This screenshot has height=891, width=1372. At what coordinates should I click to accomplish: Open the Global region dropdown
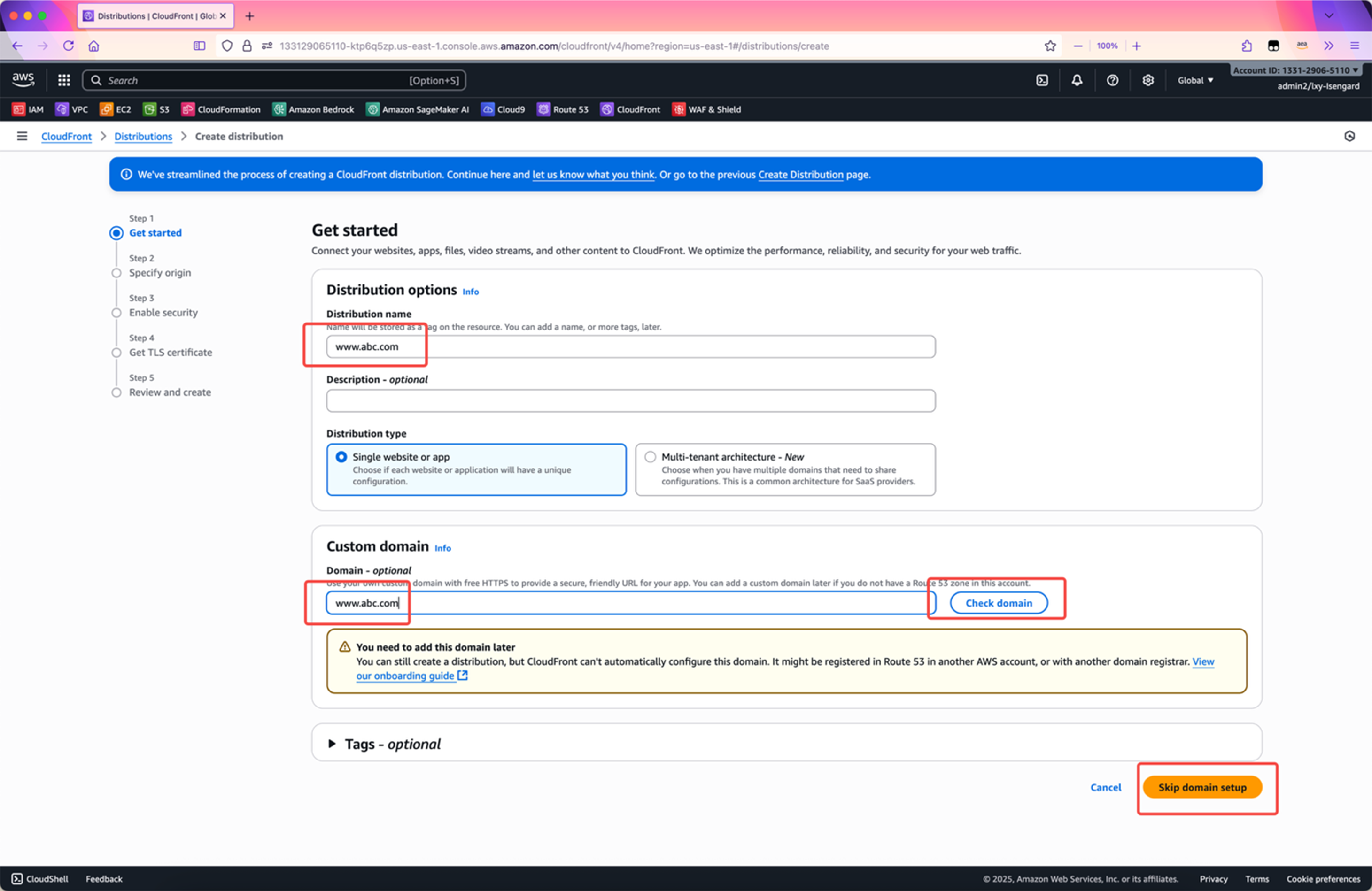click(x=1194, y=80)
